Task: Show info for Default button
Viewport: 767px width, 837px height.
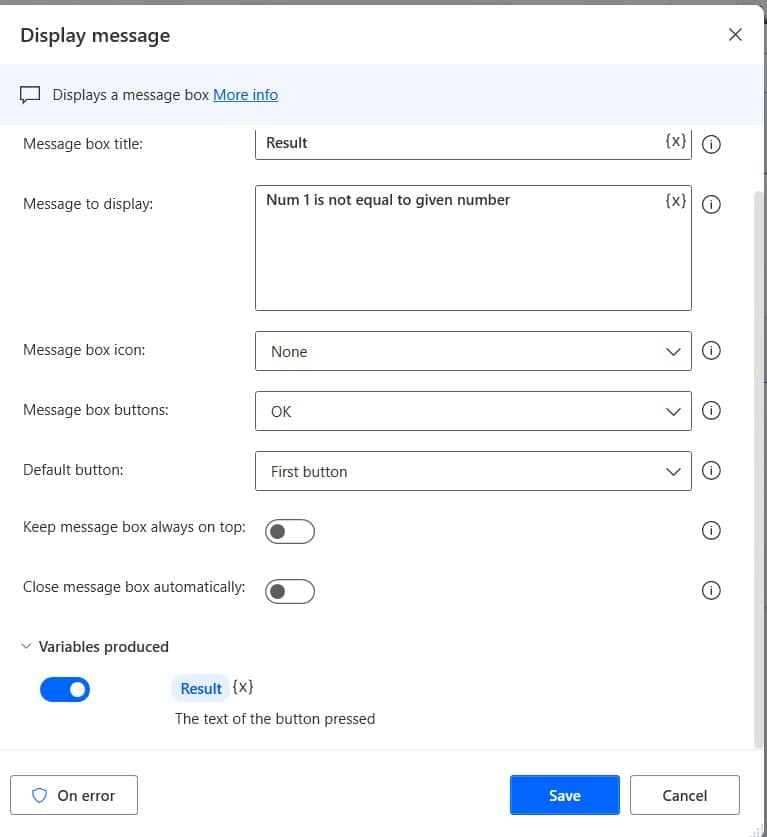Action: tap(711, 470)
